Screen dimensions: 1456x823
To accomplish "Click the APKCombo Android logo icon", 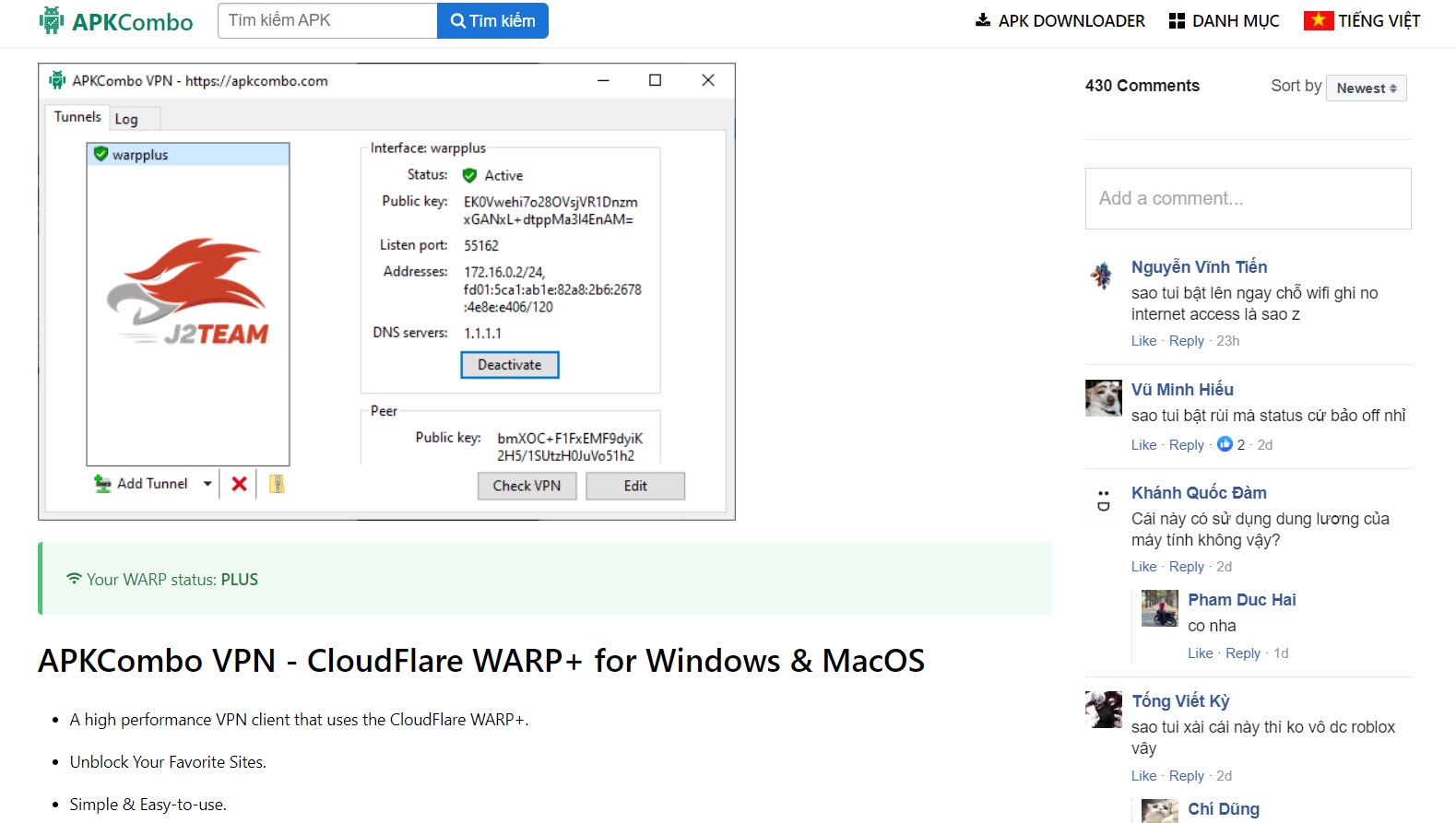I will click(x=52, y=20).
